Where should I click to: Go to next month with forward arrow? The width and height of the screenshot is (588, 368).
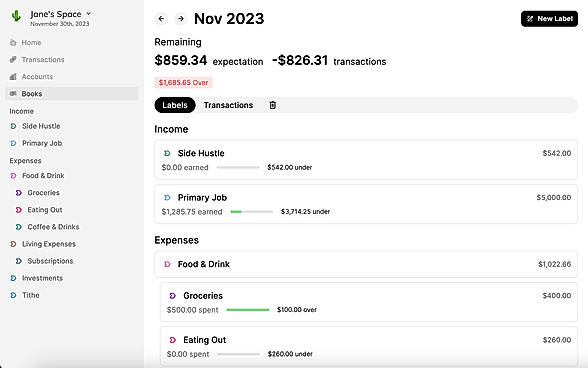tap(181, 18)
